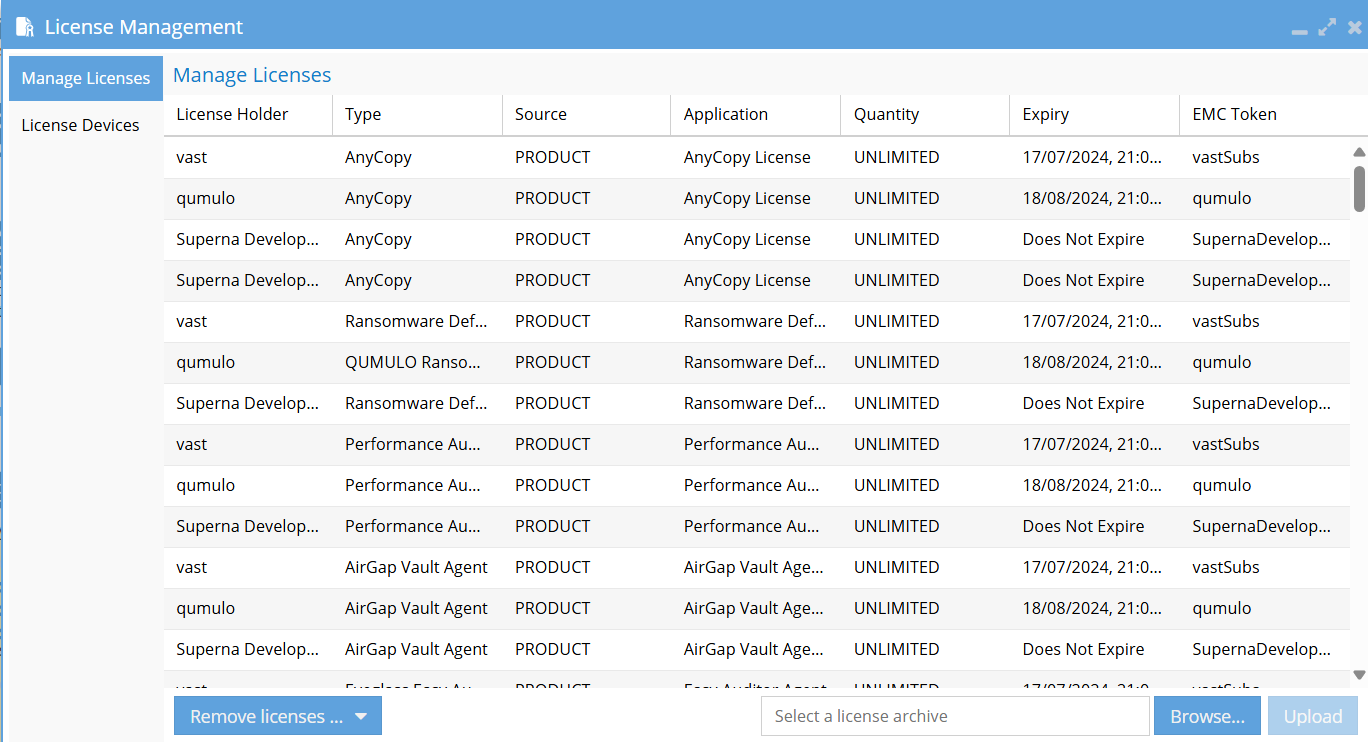
Task: Click the Upload button
Action: point(1313,716)
